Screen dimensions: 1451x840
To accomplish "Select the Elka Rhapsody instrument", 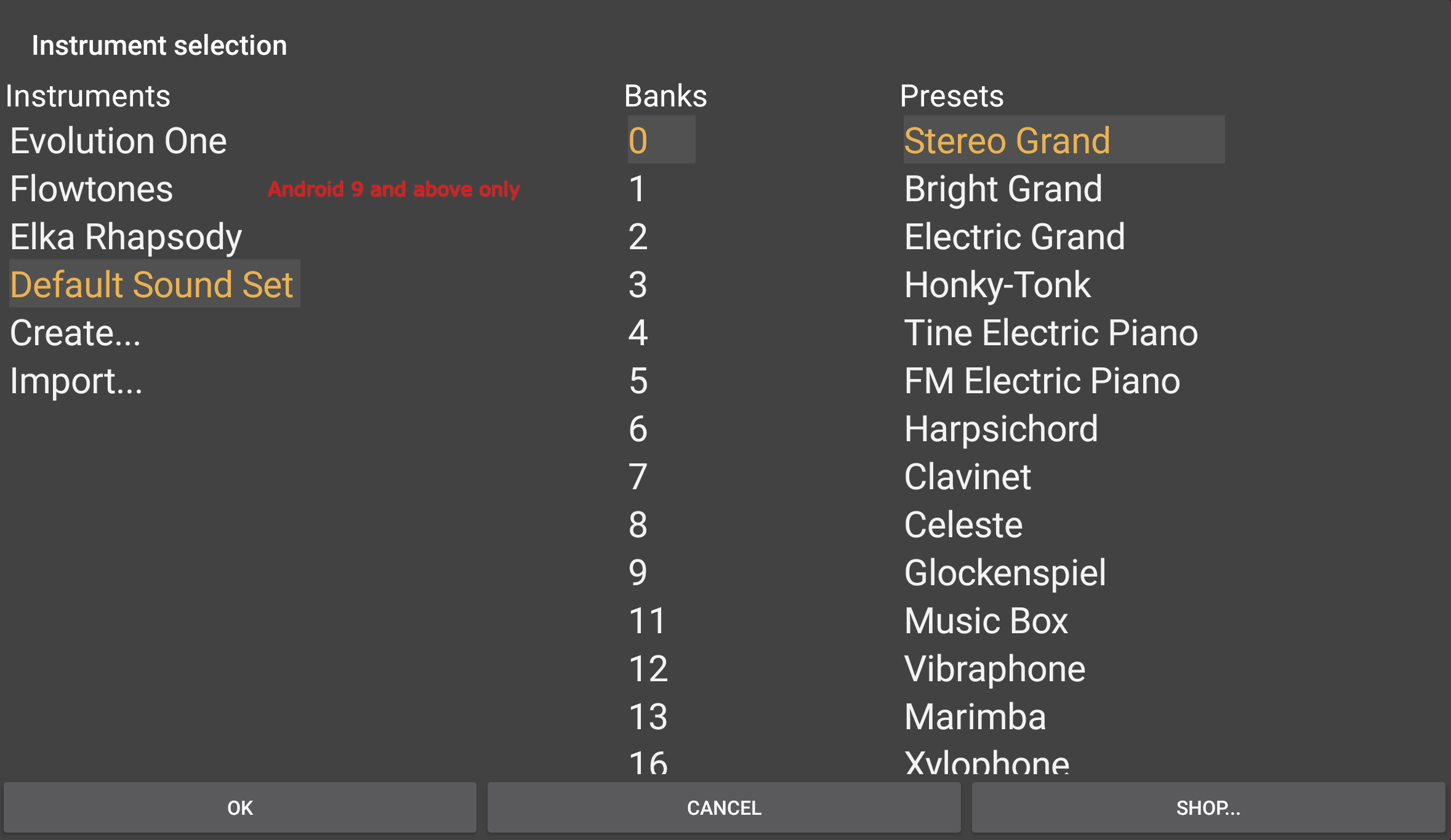I will tap(125, 236).
